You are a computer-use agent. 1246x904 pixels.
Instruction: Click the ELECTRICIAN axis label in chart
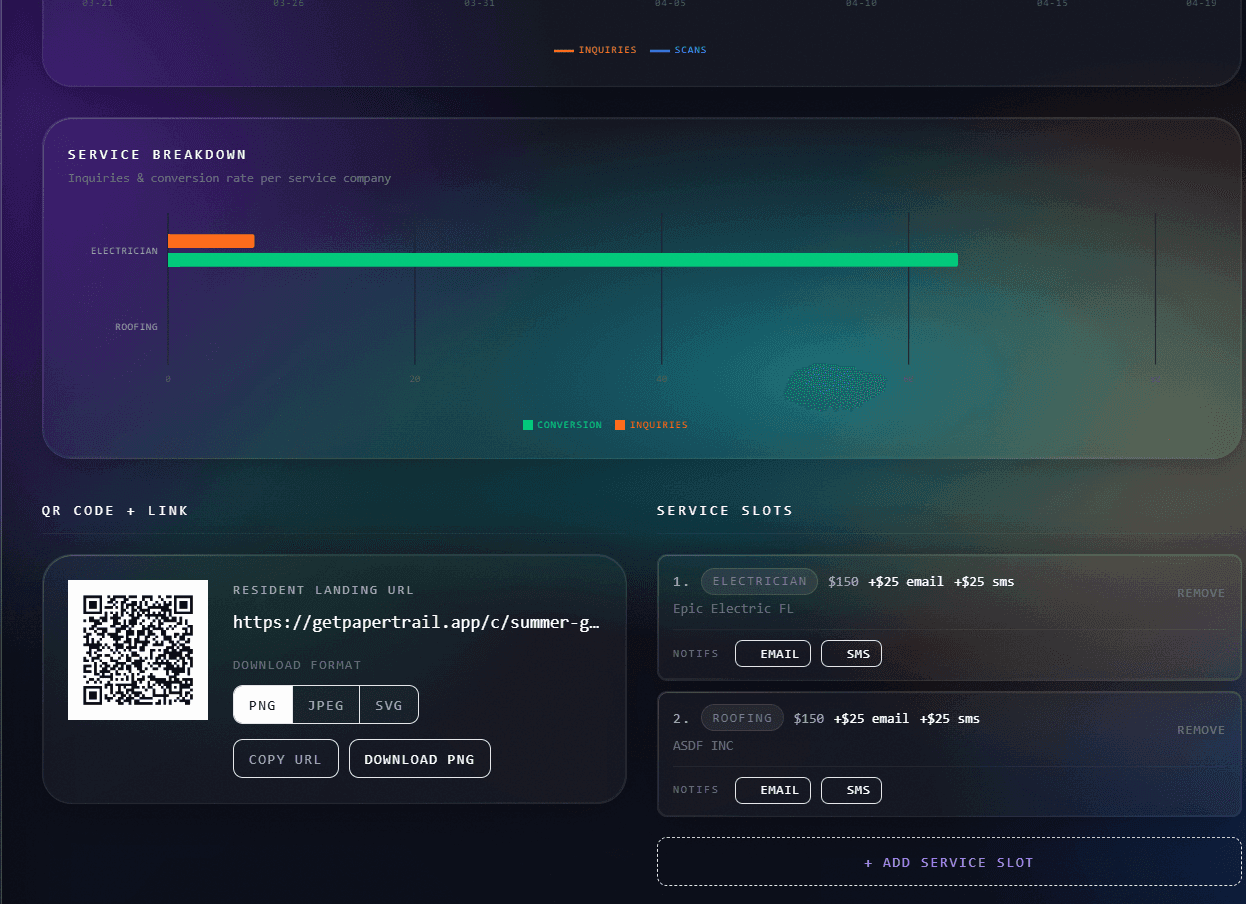(124, 251)
